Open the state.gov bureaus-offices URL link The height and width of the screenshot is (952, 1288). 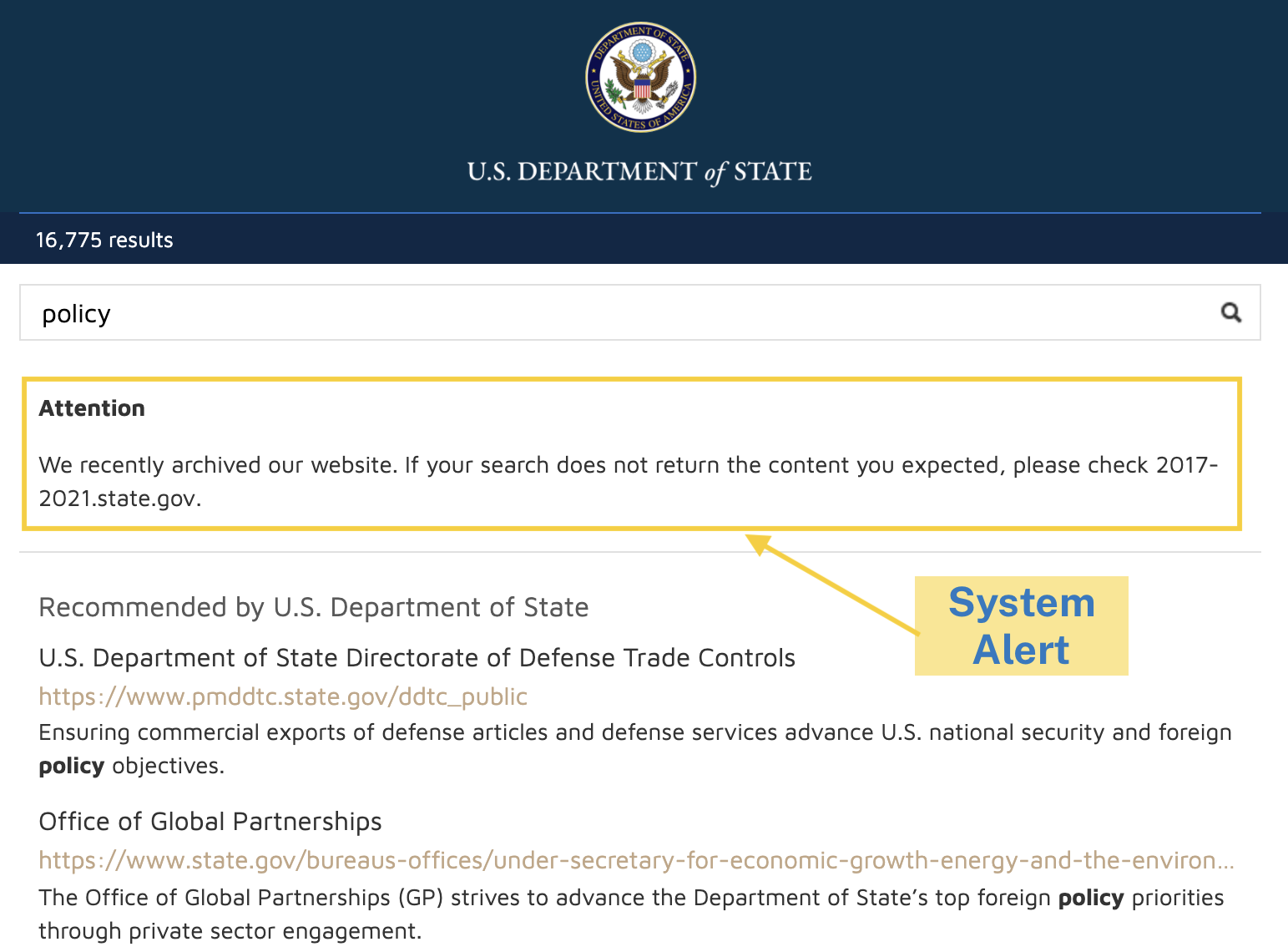[x=636, y=860]
